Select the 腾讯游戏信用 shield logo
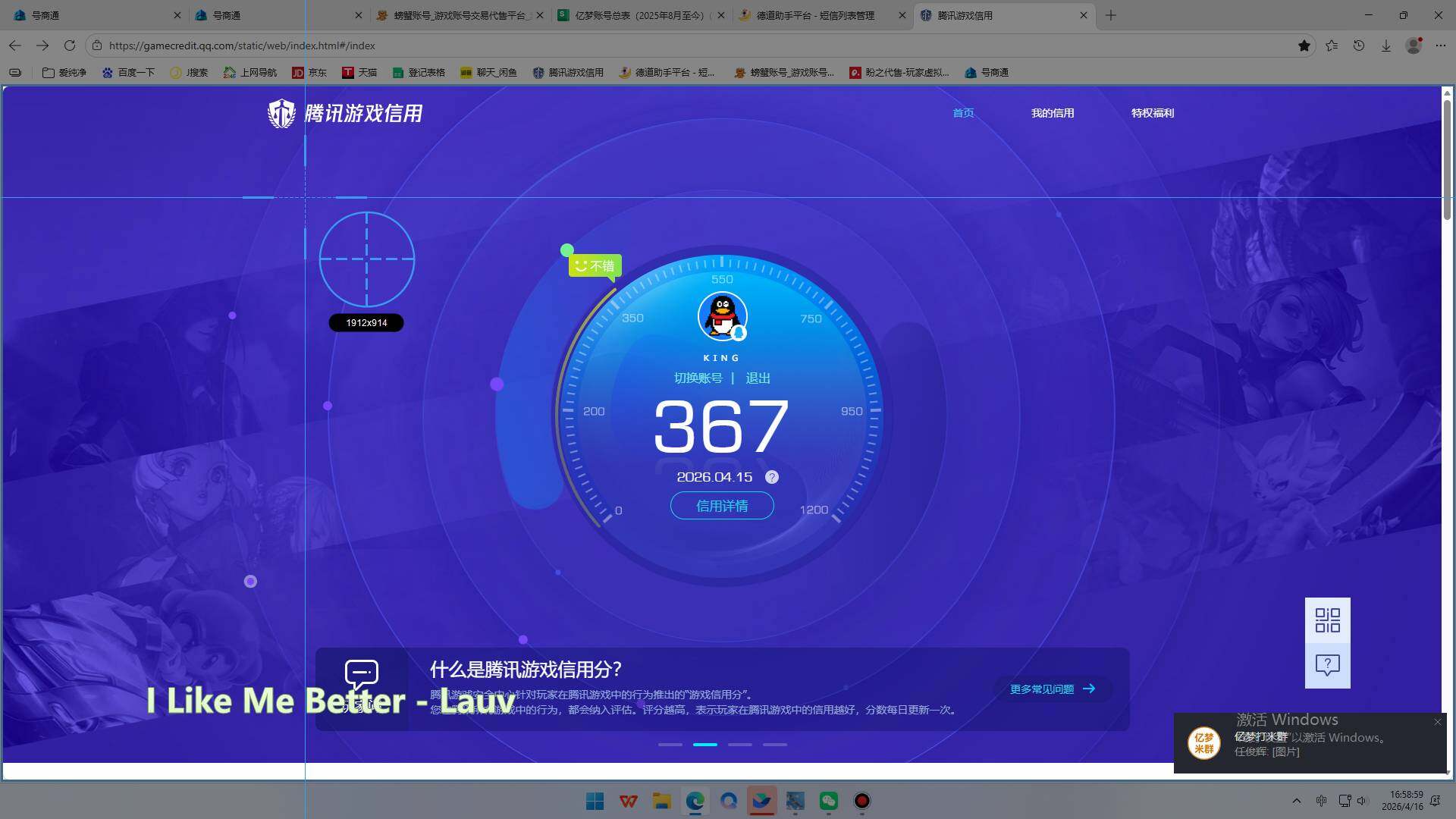Screen dimensions: 1456x819 [x=281, y=113]
